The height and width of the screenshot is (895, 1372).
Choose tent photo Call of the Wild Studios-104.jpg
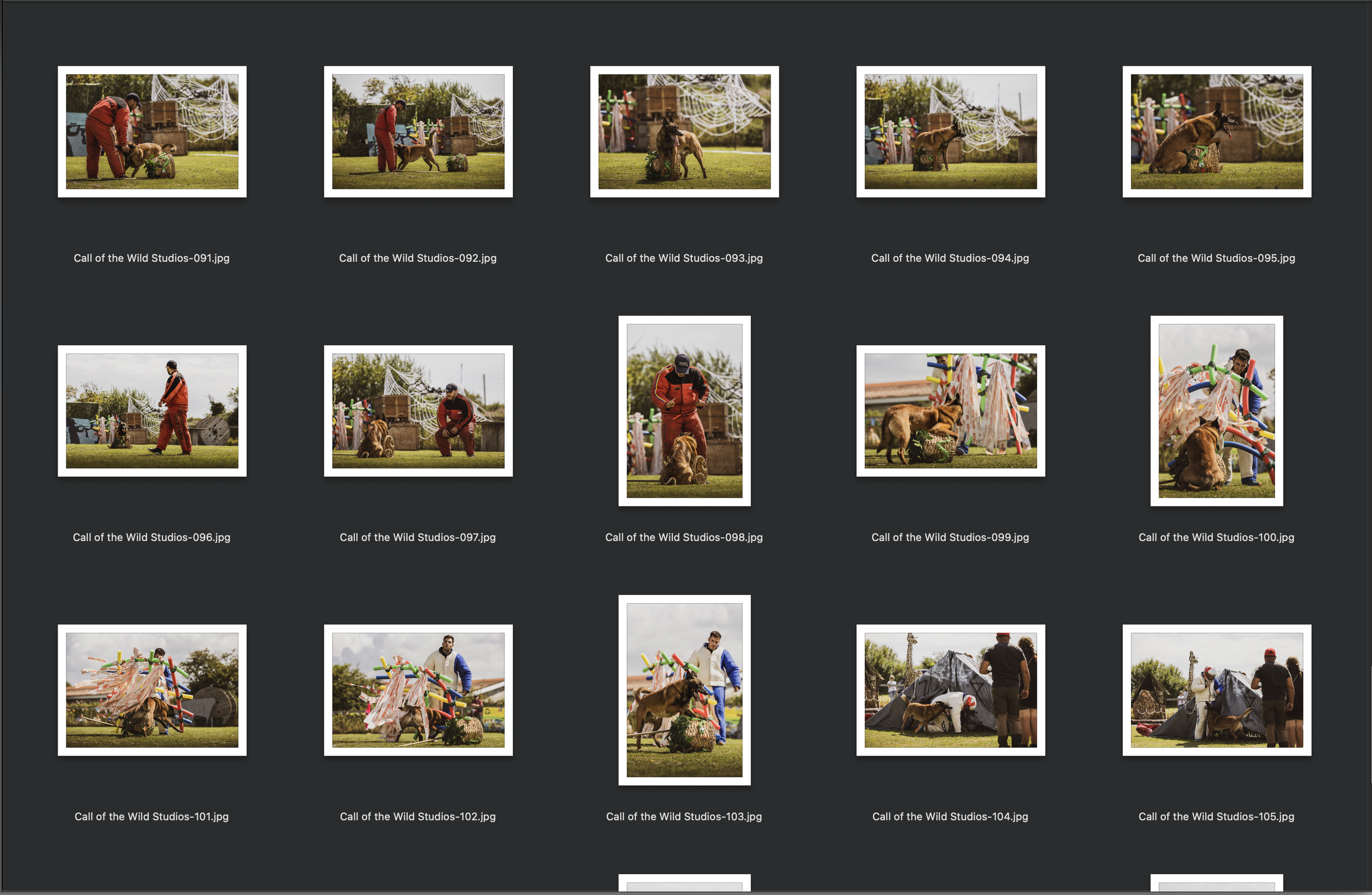click(950, 690)
